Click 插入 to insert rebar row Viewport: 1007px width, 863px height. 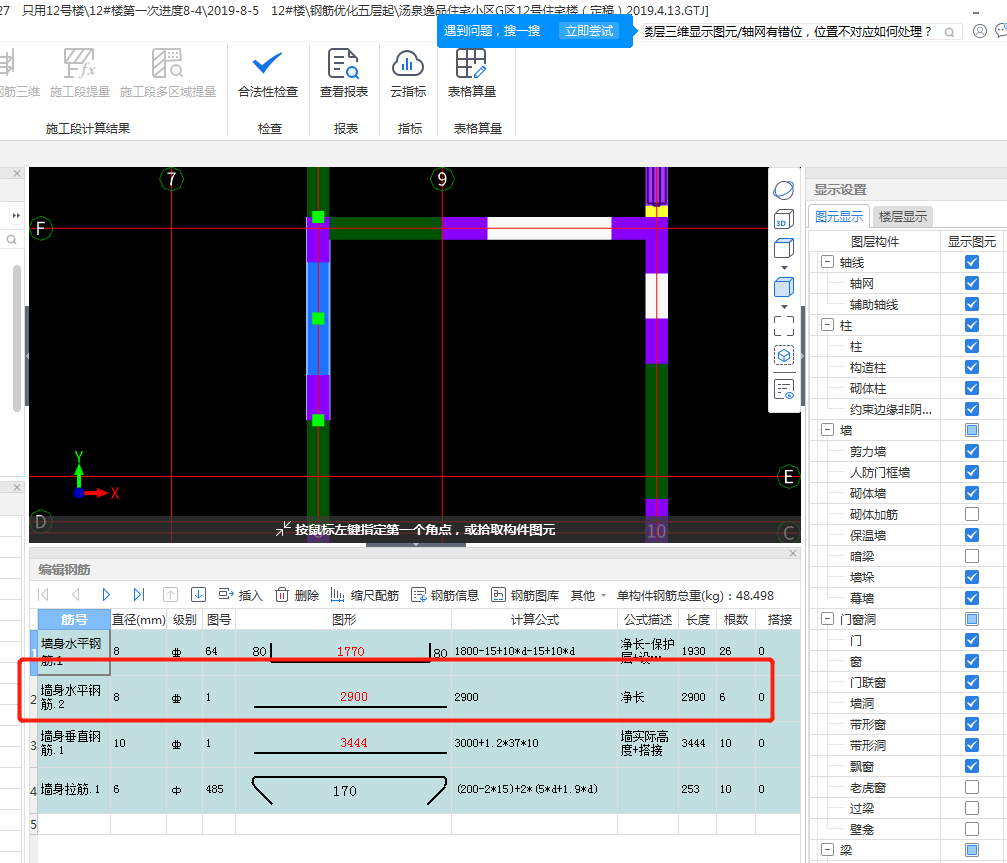pos(241,595)
